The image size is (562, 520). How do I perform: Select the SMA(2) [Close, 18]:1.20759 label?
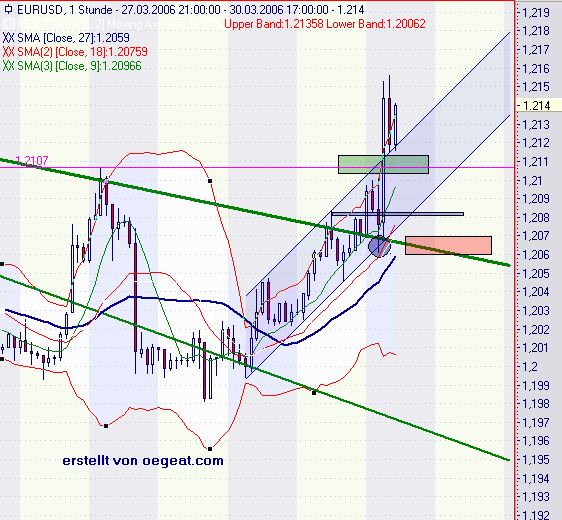(82, 52)
